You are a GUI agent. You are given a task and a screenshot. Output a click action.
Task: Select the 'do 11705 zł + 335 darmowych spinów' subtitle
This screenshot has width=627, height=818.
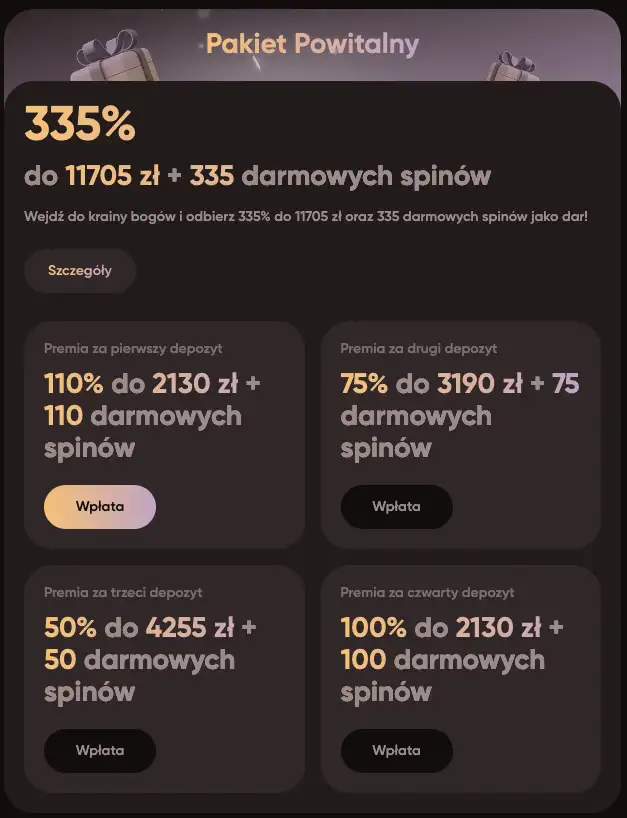258,177
